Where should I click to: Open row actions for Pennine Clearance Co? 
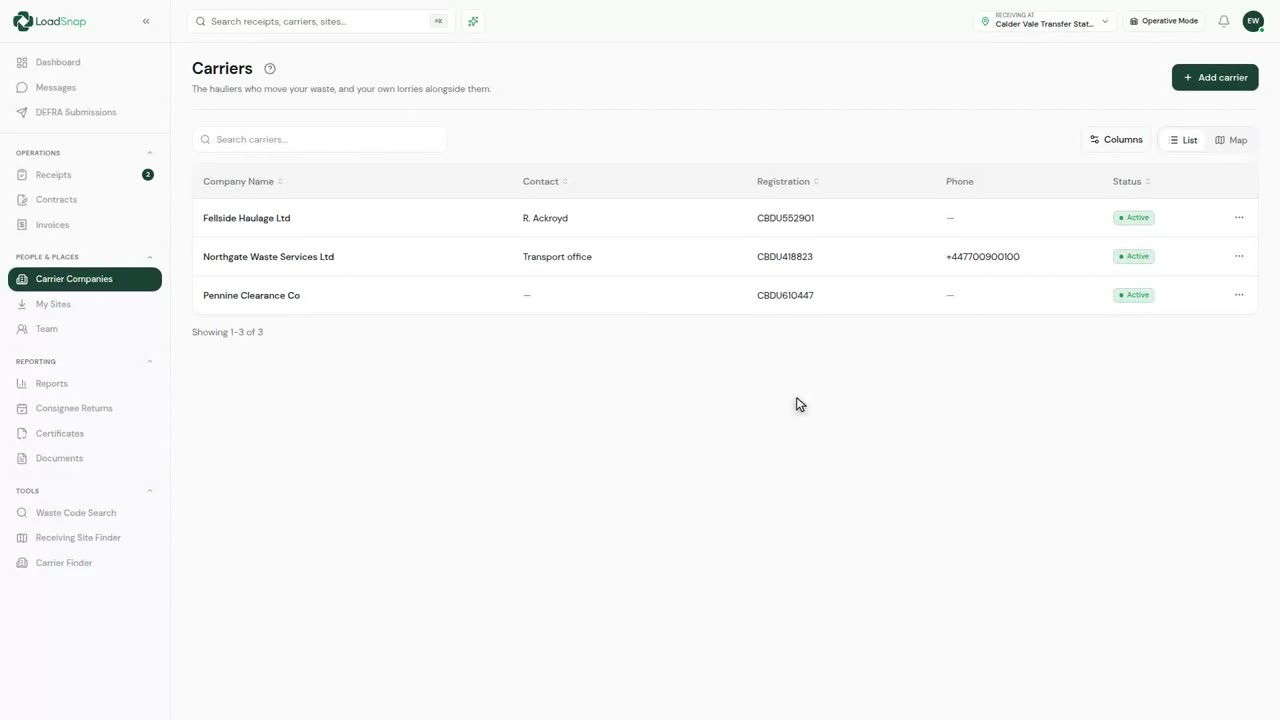point(1239,295)
